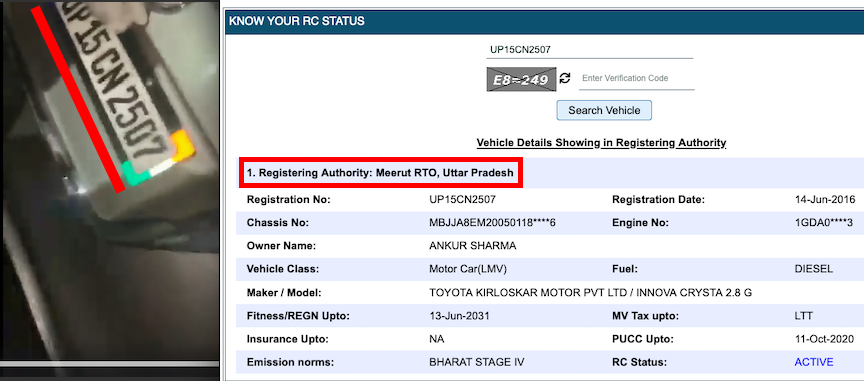
Task: Refresh the captcha verification image
Action: (x=565, y=78)
